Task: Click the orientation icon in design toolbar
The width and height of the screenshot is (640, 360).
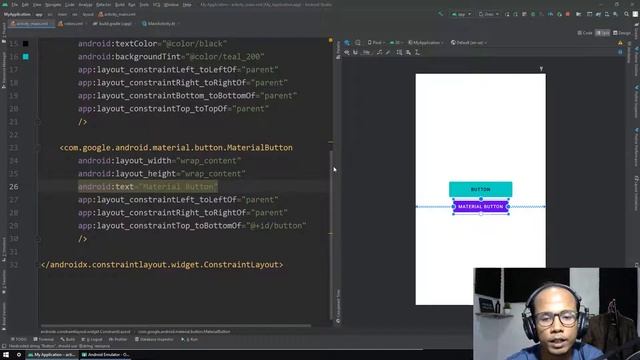Action: tap(358, 42)
